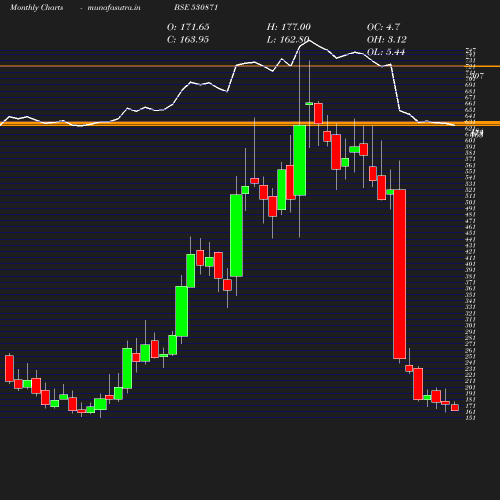Click the 'OC: 4.7' reading
500x500 pixels.
(x=383, y=27)
